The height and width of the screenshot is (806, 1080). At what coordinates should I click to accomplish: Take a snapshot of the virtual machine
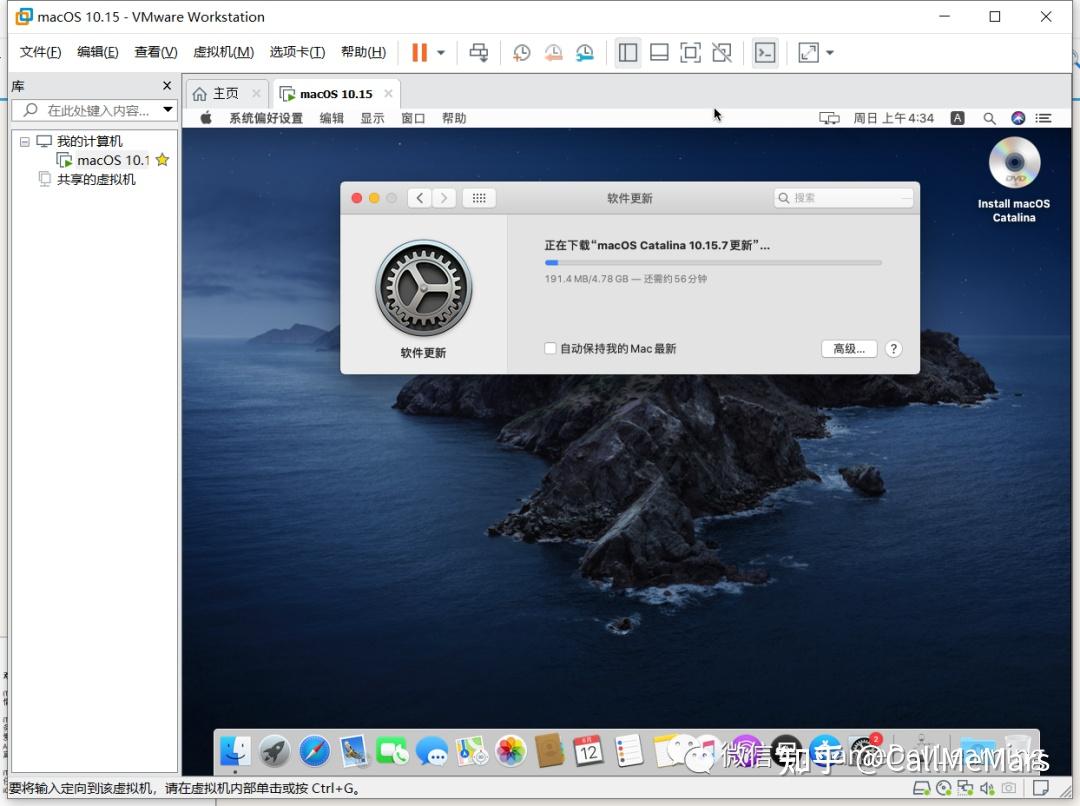pyautogui.click(x=521, y=52)
